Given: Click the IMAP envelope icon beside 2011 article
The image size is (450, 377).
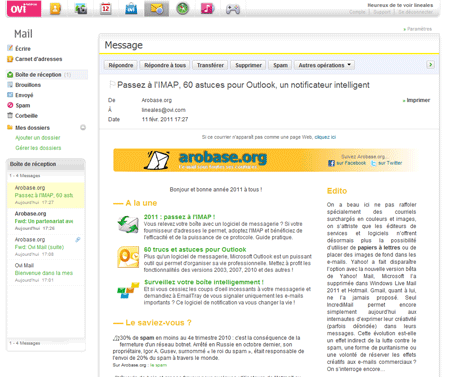Looking at the screenshot, I should point(128,224).
